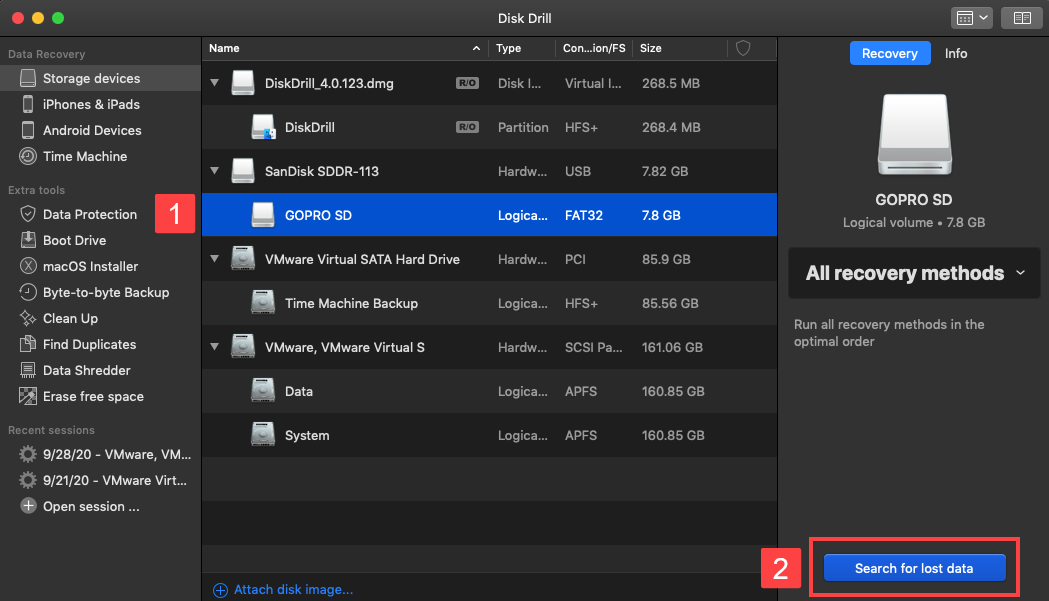Switch to the split detail view
This screenshot has height=601, width=1049.
click(1021, 17)
